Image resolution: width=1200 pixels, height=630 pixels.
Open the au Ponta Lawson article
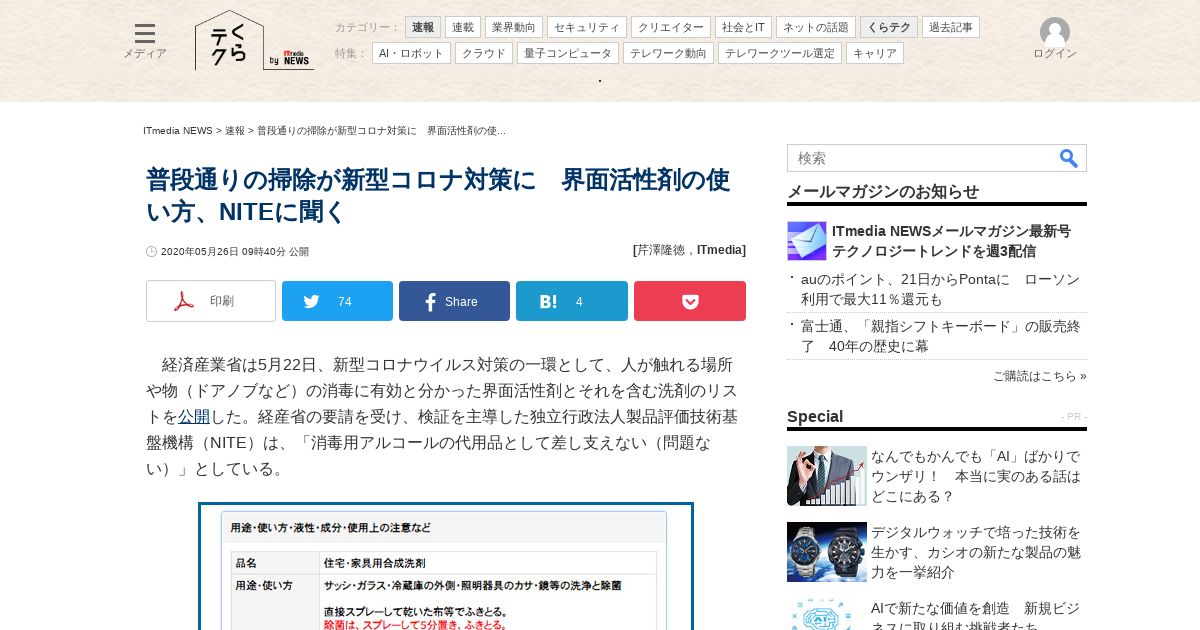[940, 289]
